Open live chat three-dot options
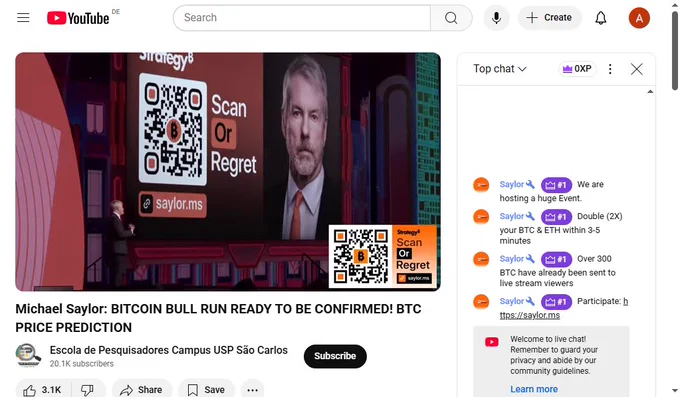Screen dimensions: 680x397 coord(610,69)
